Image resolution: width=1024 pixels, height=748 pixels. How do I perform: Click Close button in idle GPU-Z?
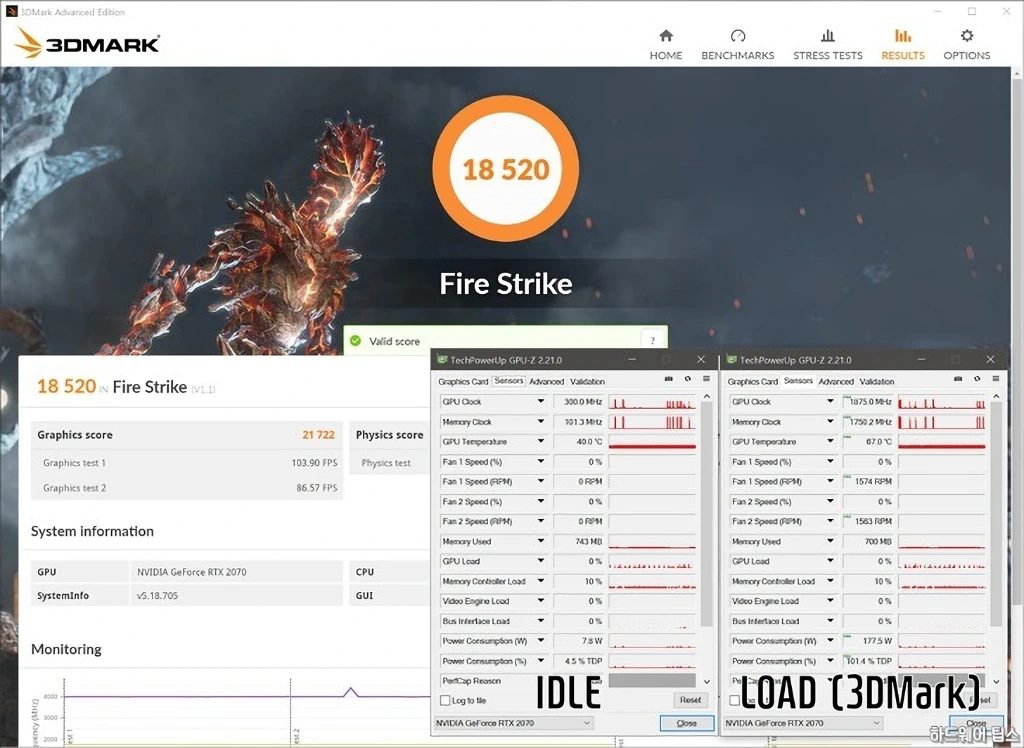coord(686,723)
